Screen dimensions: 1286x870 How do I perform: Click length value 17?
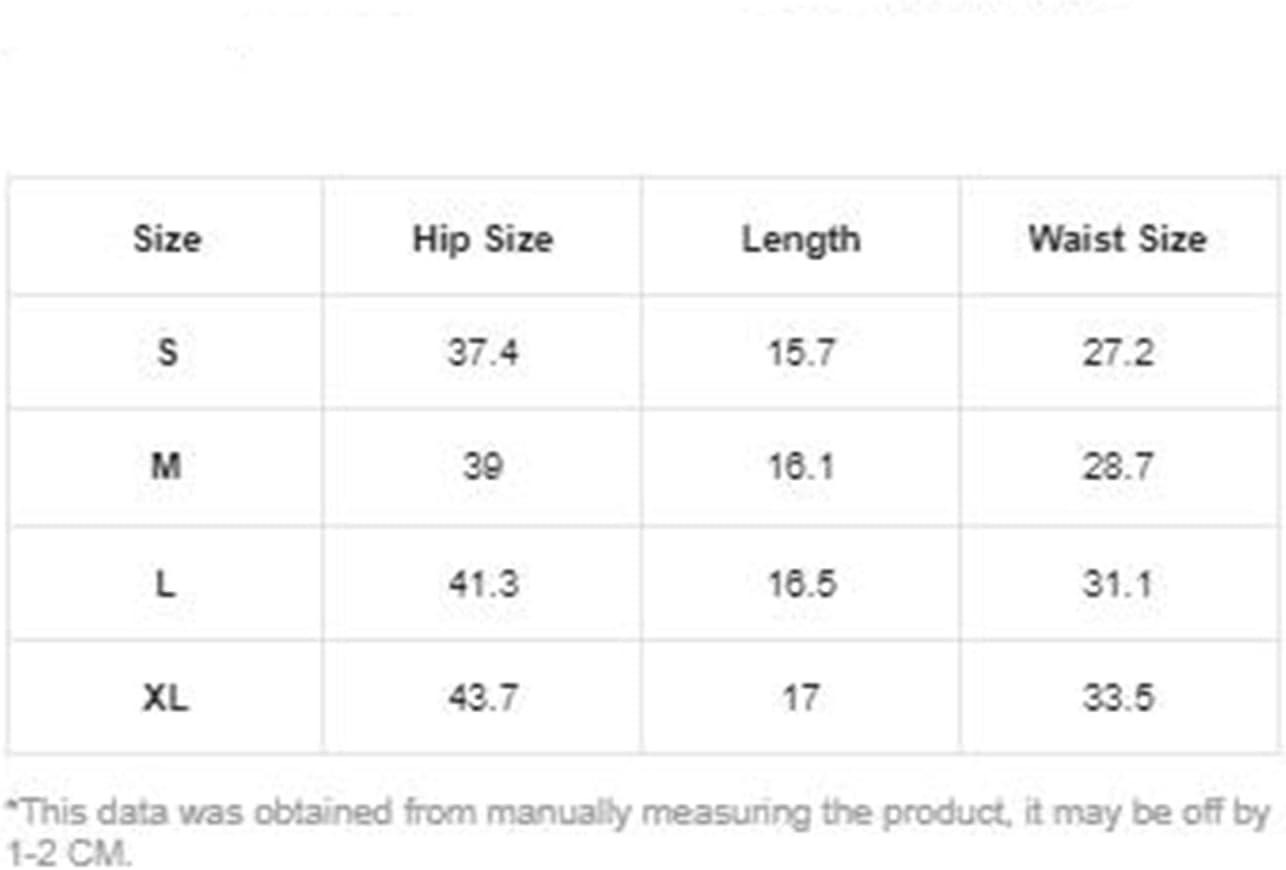(800, 697)
